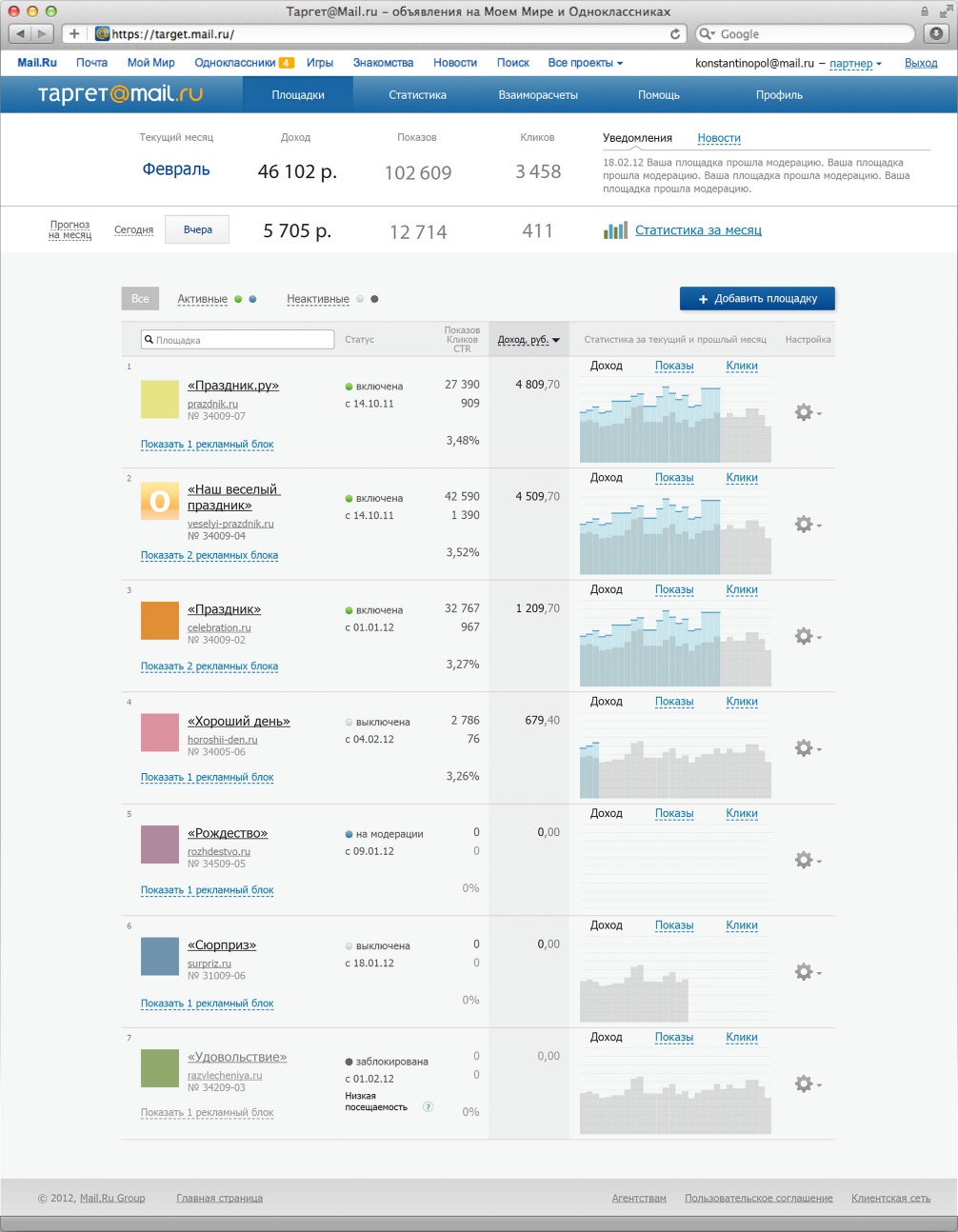Show Клики chart for «Сюрприз»
The height and width of the screenshot is (1232, 958).
742,925
